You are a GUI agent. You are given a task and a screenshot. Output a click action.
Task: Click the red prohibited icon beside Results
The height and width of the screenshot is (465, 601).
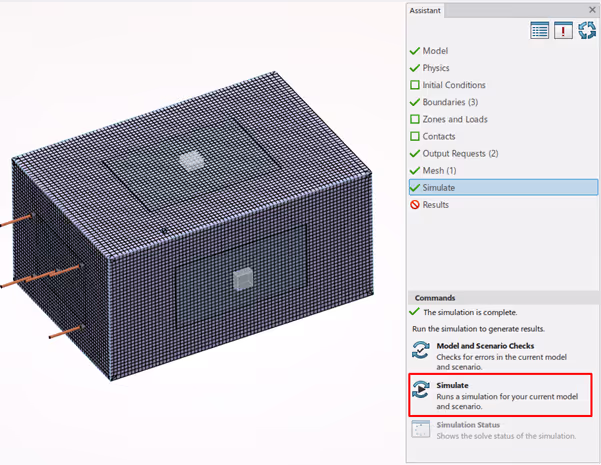click(415, 205)
